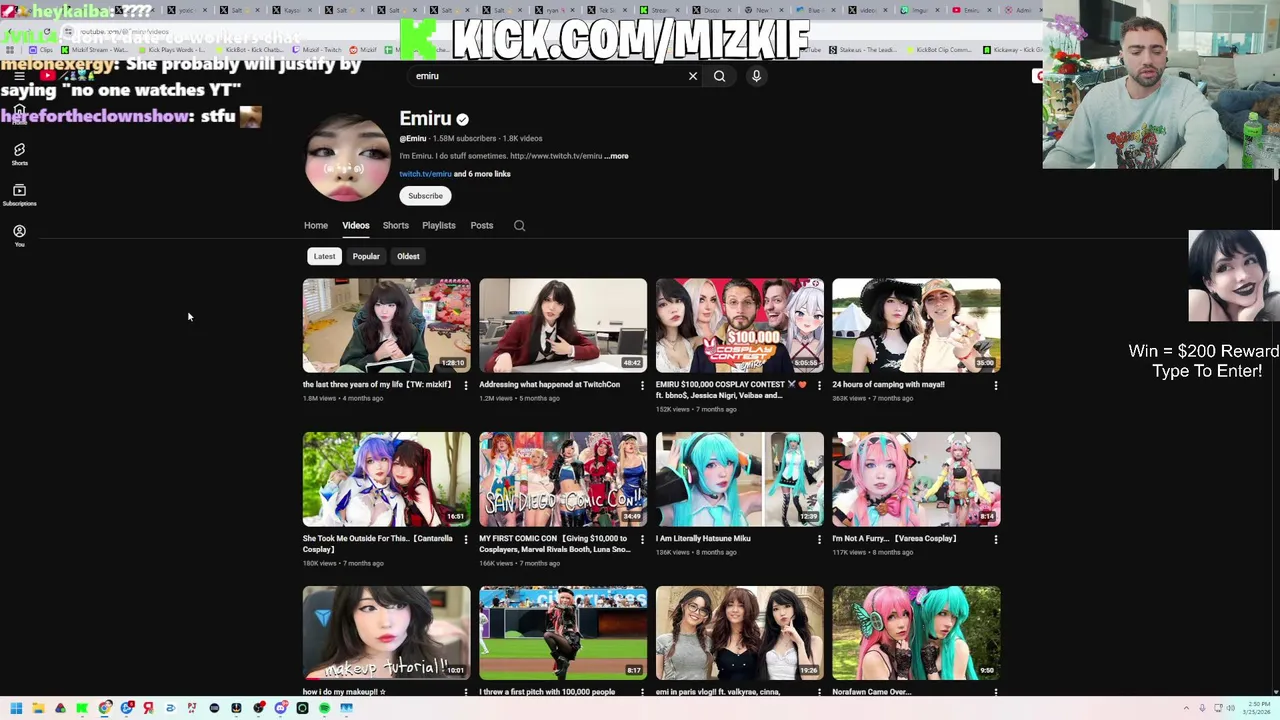Open File Explorer from the taskbar

click(x=38, y=708)
